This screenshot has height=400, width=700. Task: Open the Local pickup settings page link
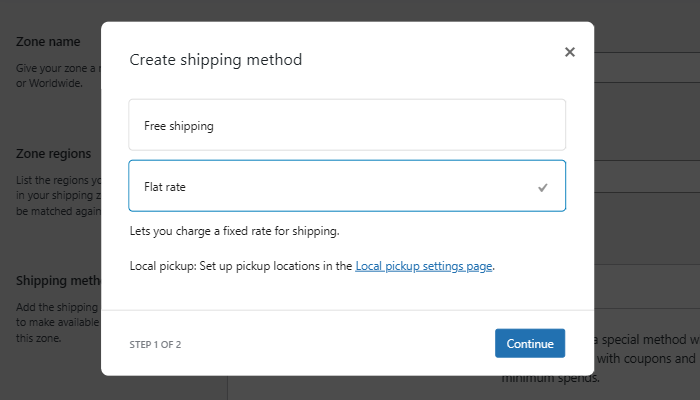click(x=424, y=267)
